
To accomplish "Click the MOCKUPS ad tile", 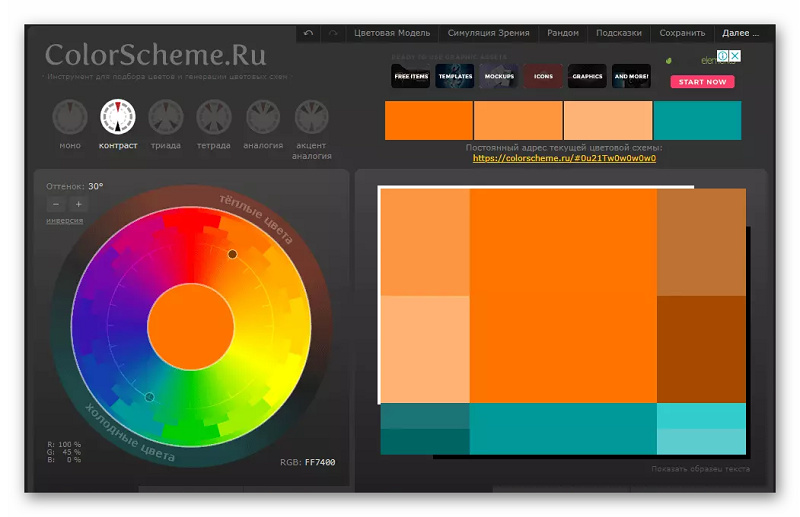I will tap(499, 76).
